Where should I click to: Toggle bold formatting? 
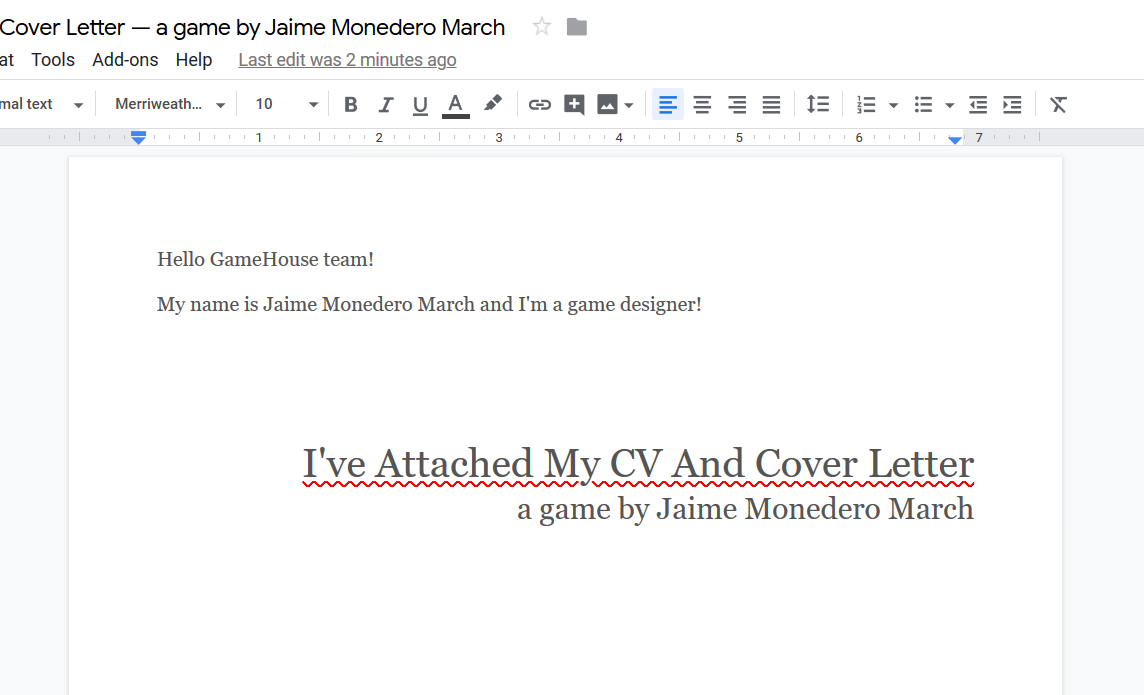point(350,104)
